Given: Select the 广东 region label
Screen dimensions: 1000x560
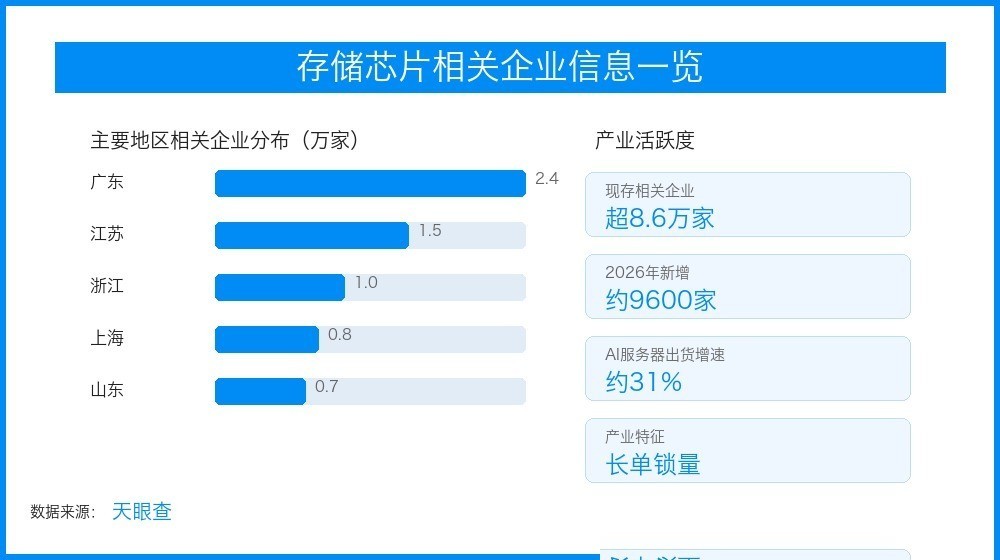Looking at the screenshot, I should 107,182.
